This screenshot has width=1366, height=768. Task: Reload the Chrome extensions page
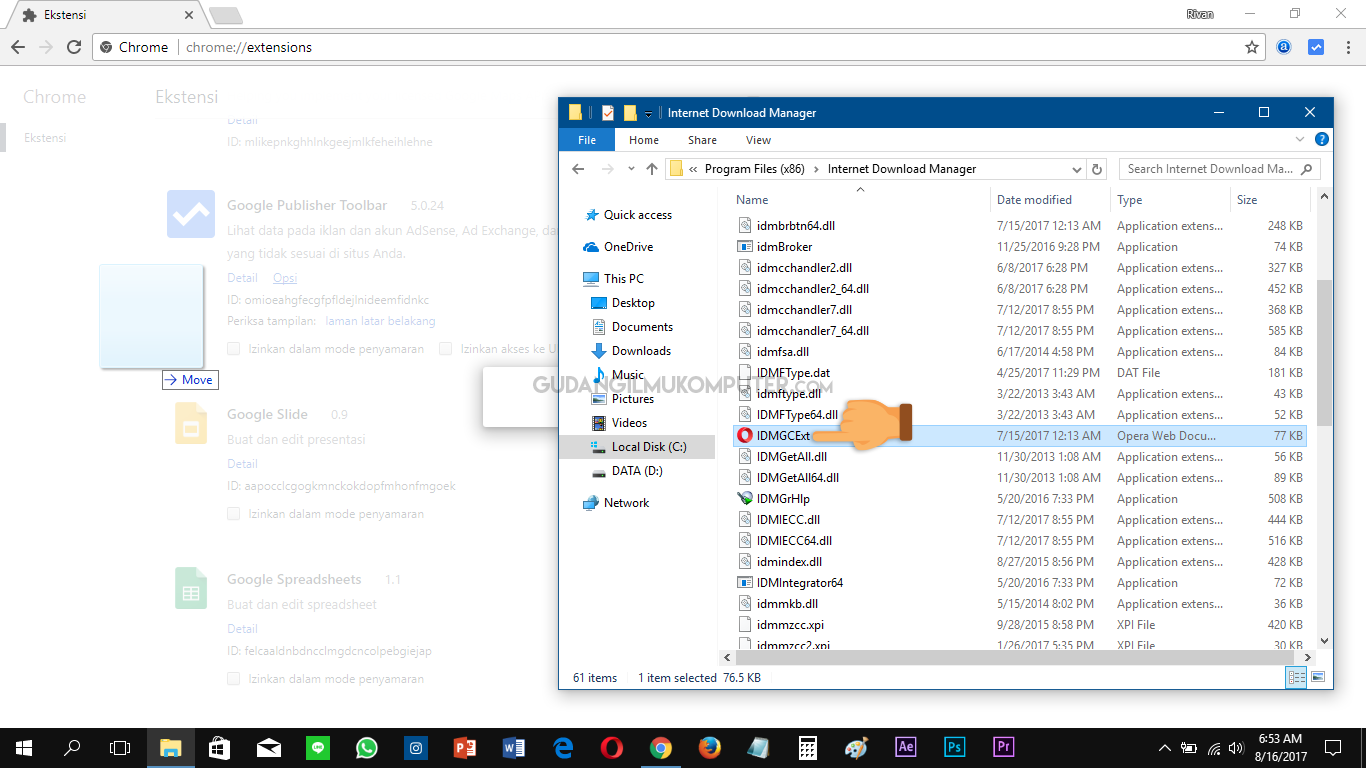74,47
